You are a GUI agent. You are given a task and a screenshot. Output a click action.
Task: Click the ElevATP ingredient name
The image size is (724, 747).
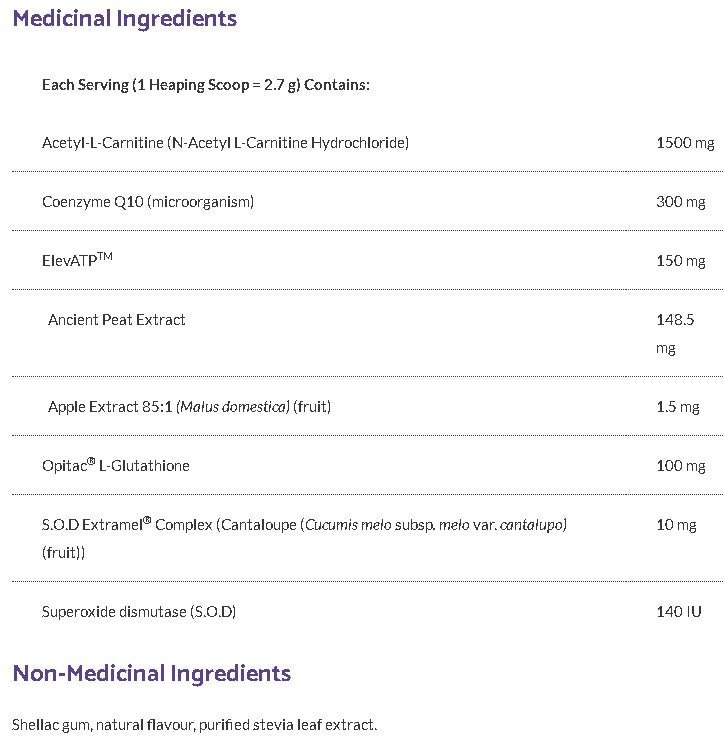tap(77, 260)
